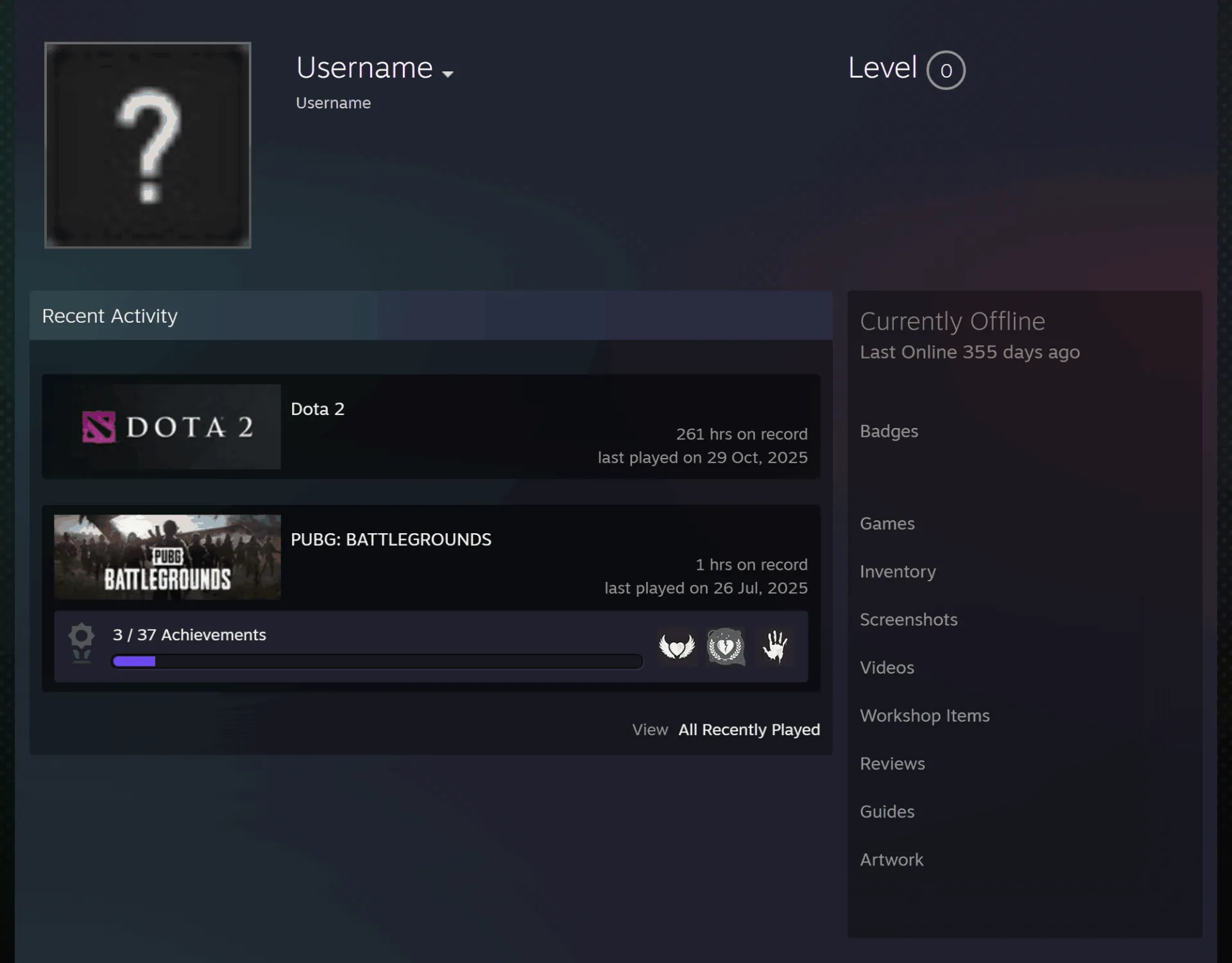Click the 'Currently Offline' status text
This screenshot has width=1232, height=963.
tap(952, 321)
